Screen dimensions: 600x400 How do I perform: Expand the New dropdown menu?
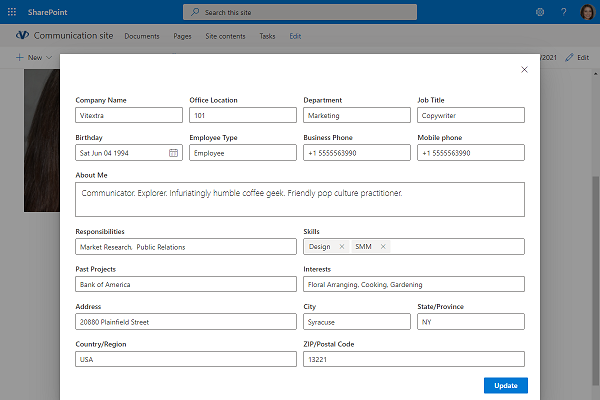coord(34,58)
